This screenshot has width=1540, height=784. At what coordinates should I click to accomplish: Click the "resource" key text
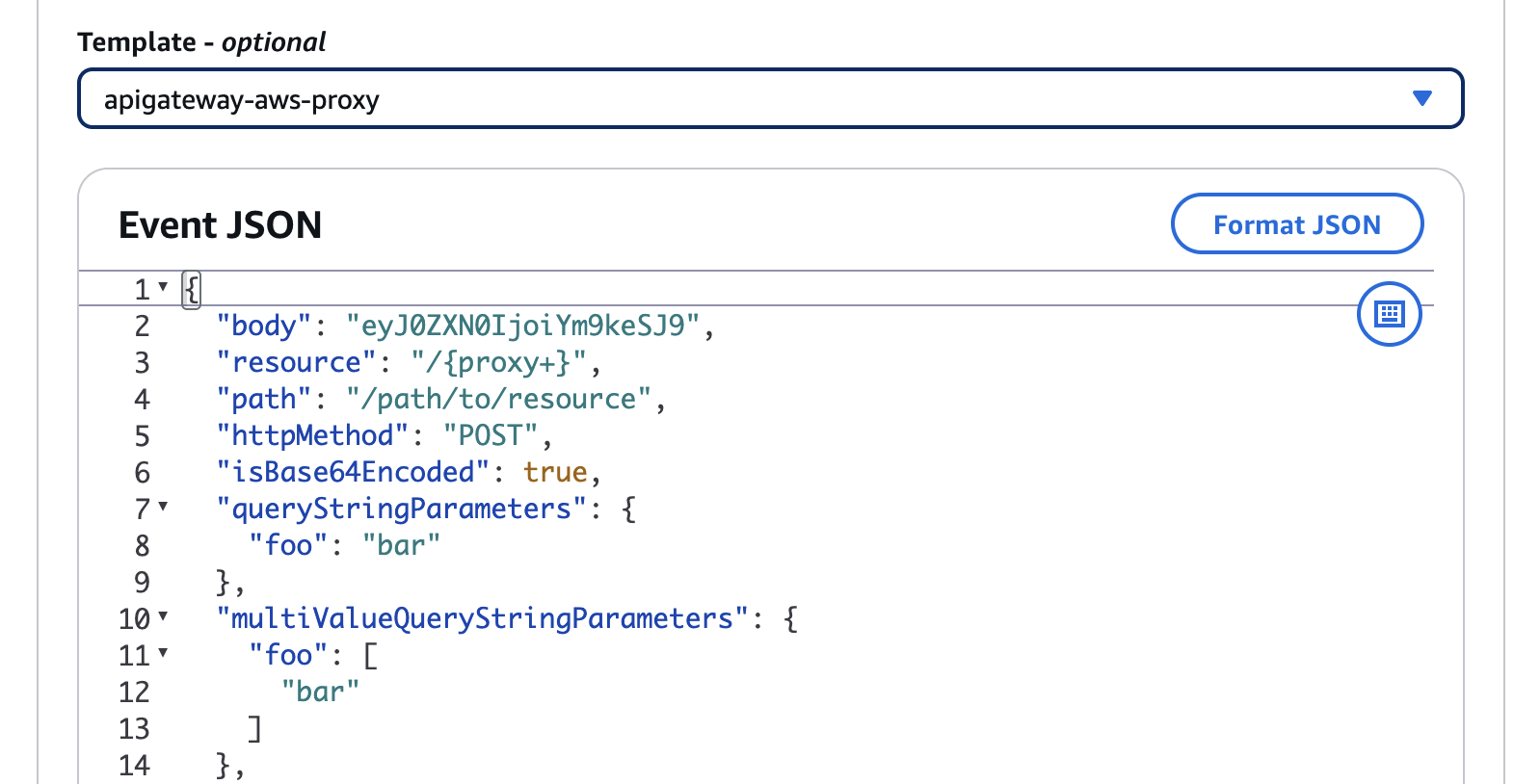coord(297,362)
